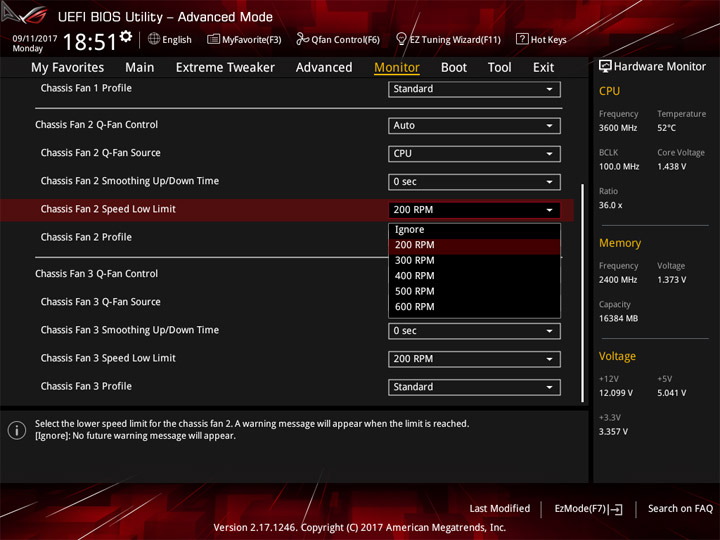Switch to the Boot tab
The width and height of the screenshot is (720, 540).
pyautogui.click(x=454, y=68)
